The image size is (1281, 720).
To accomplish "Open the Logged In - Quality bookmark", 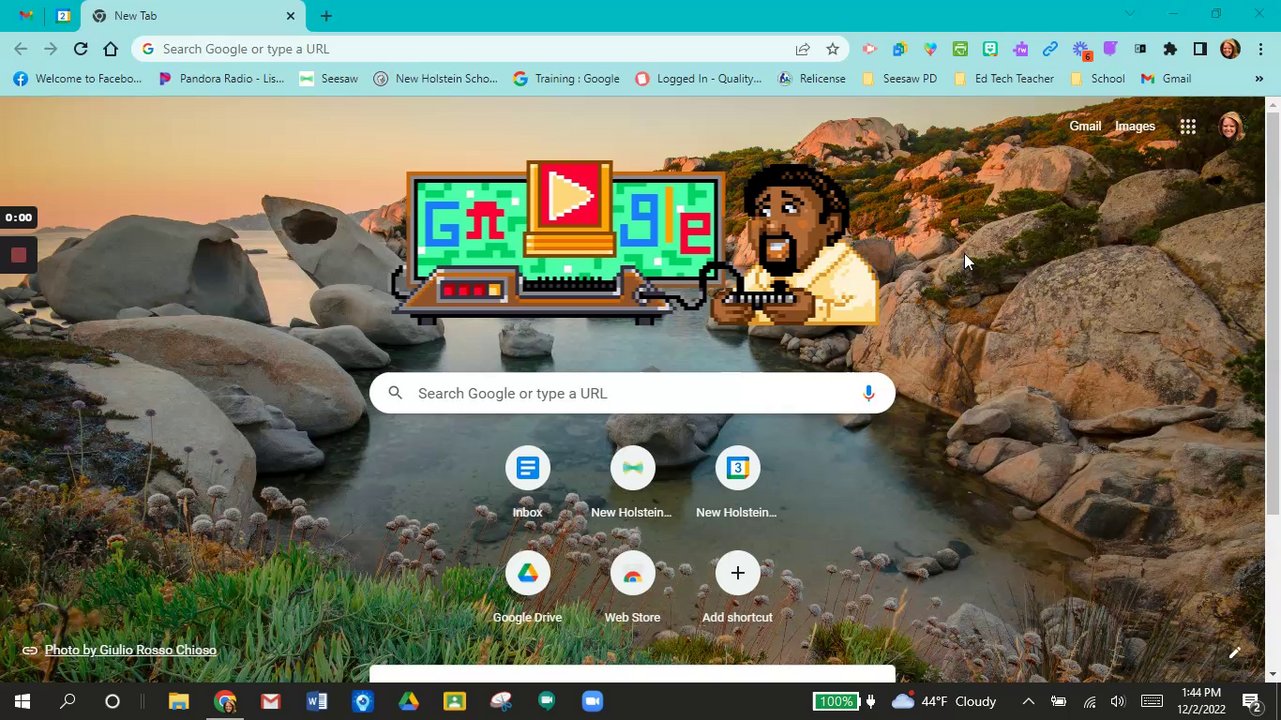I will pyautogui.click(x=698, y=79).
